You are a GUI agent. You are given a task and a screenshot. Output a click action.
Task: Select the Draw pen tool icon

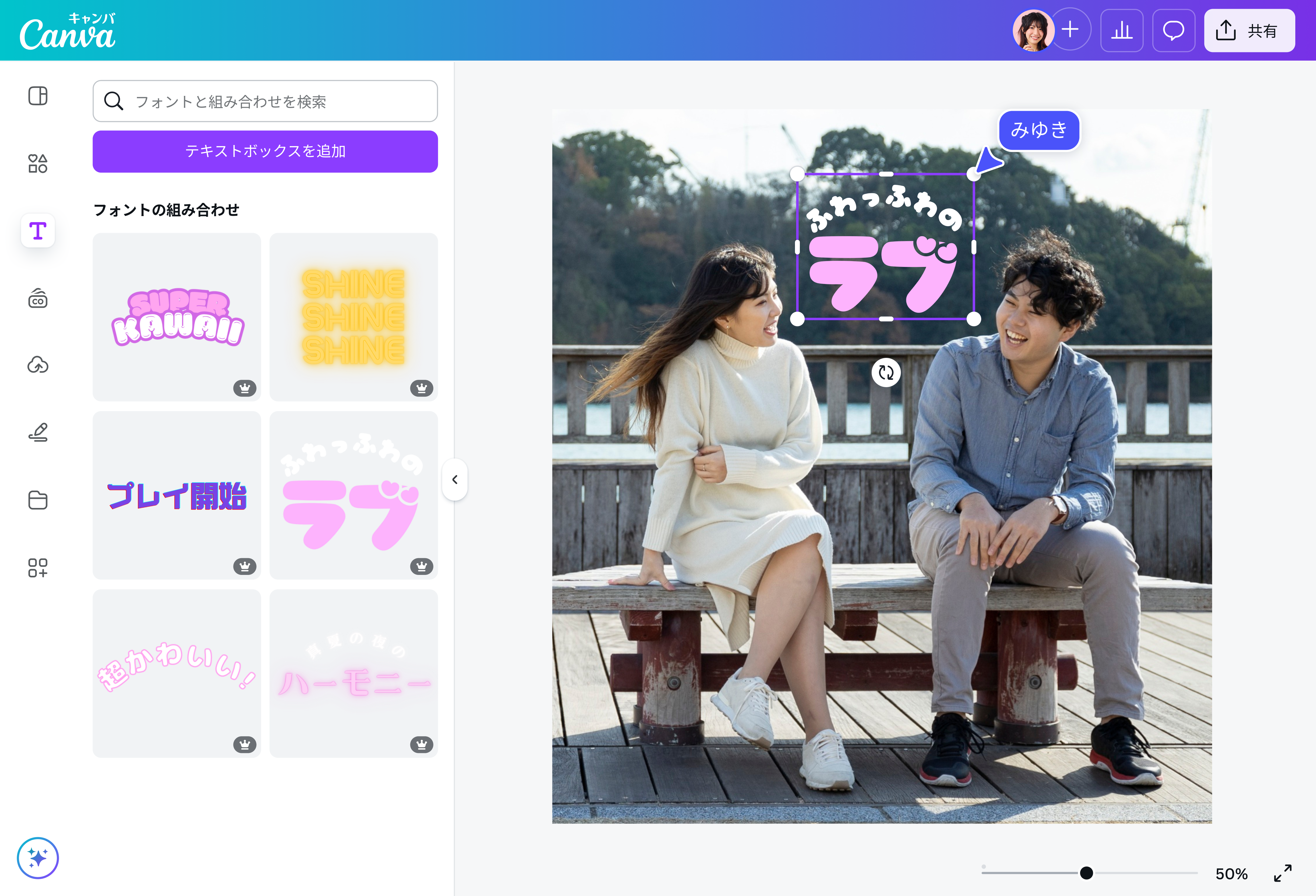[x=38, y=433]
